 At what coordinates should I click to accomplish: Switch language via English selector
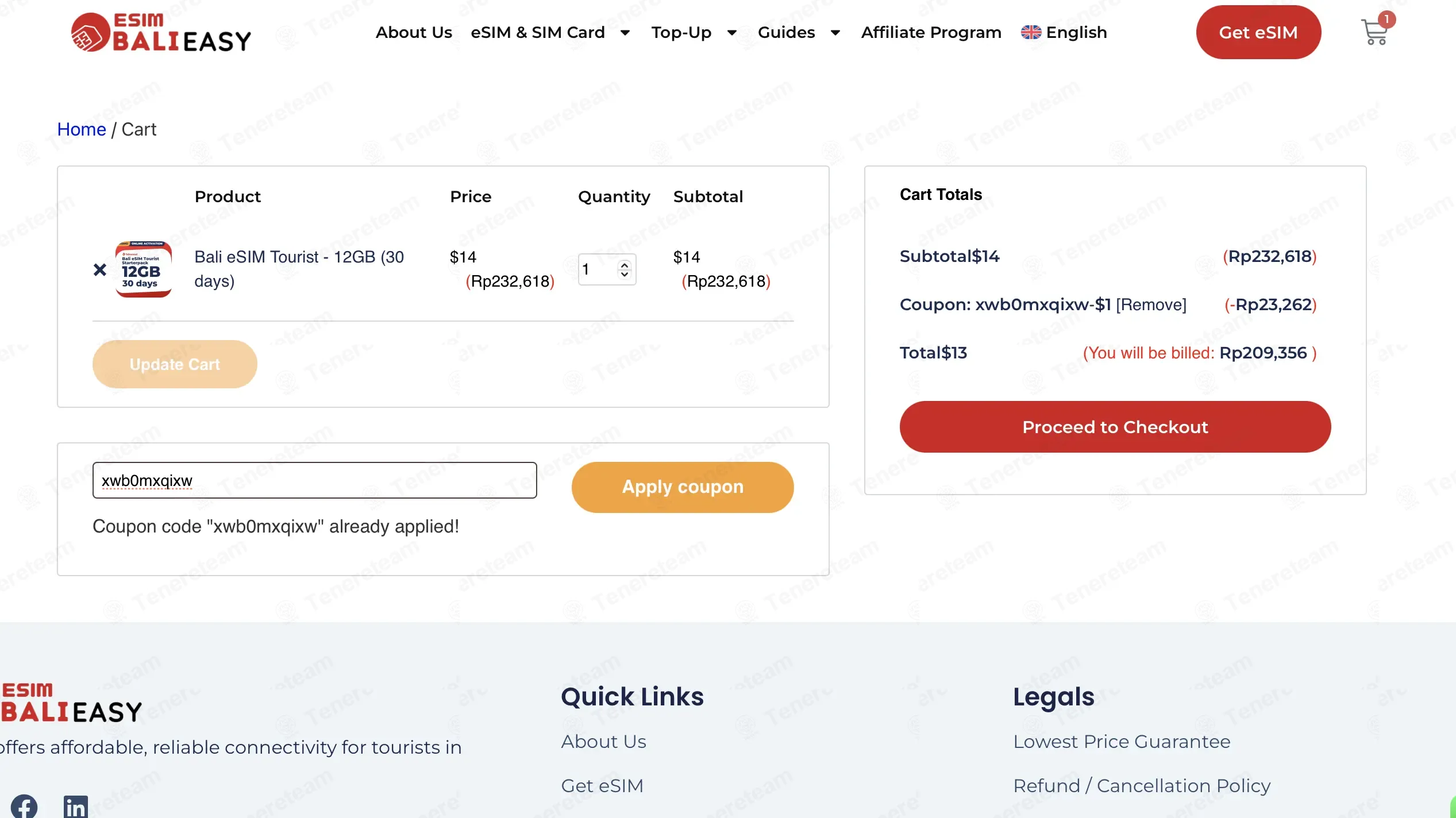tap(1076, 33)
